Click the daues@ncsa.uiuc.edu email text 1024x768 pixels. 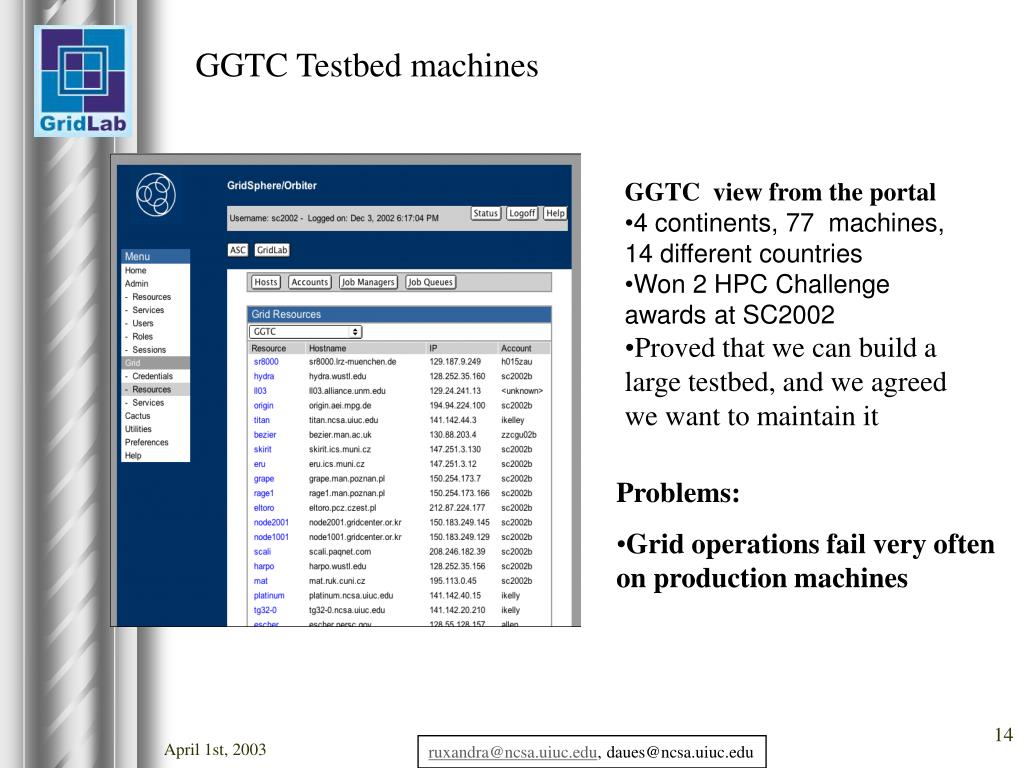(x=680, y=752)
